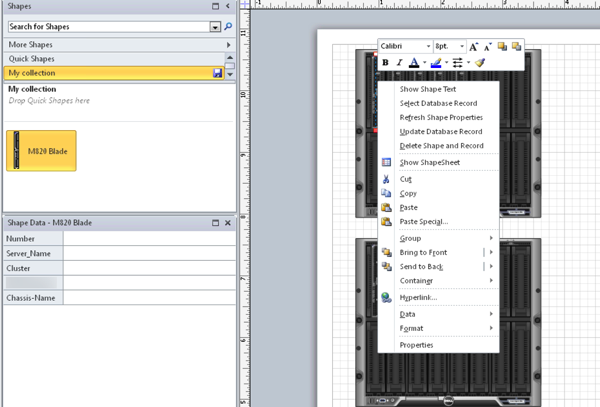Click the save stencil icon on My collection
The image size is (600, 407).
tap(218, 74)
